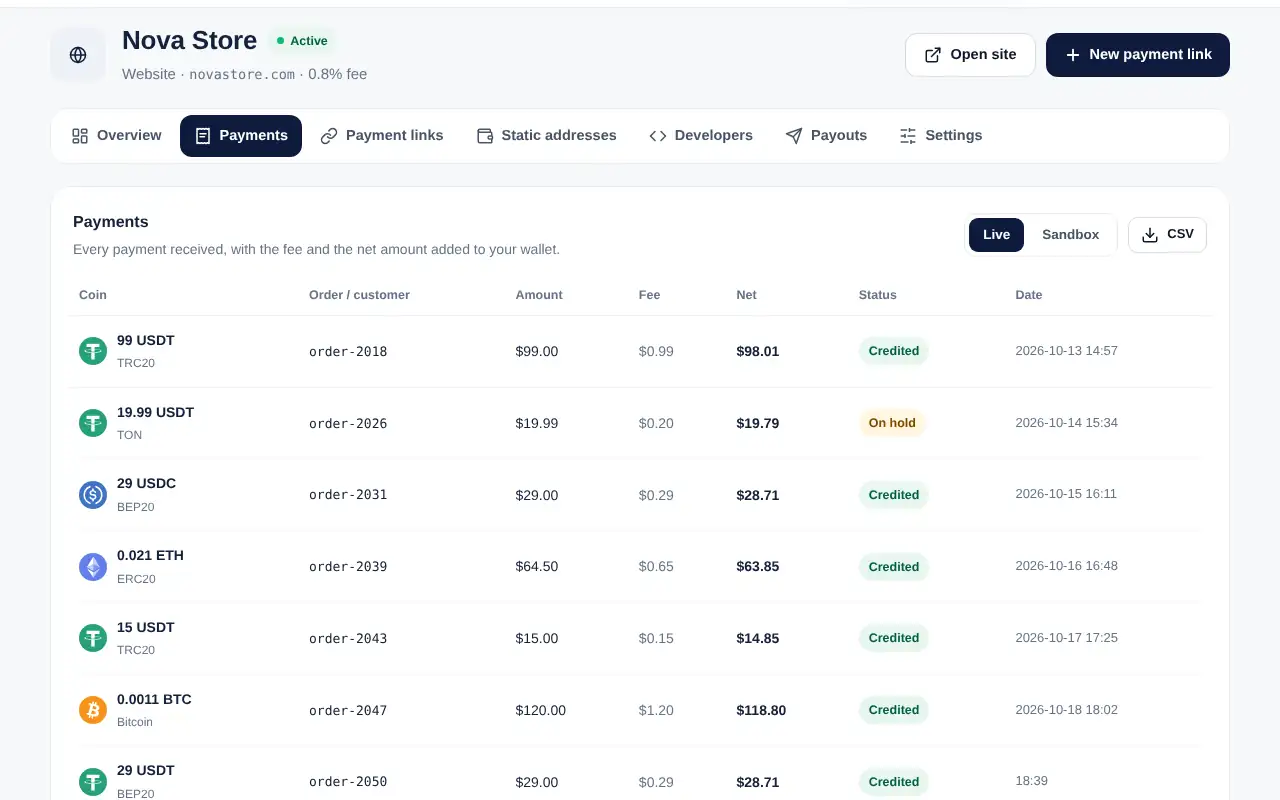The image size is (1280, 800).
Task: Select the Payments tab
Action: coord(241,136)
